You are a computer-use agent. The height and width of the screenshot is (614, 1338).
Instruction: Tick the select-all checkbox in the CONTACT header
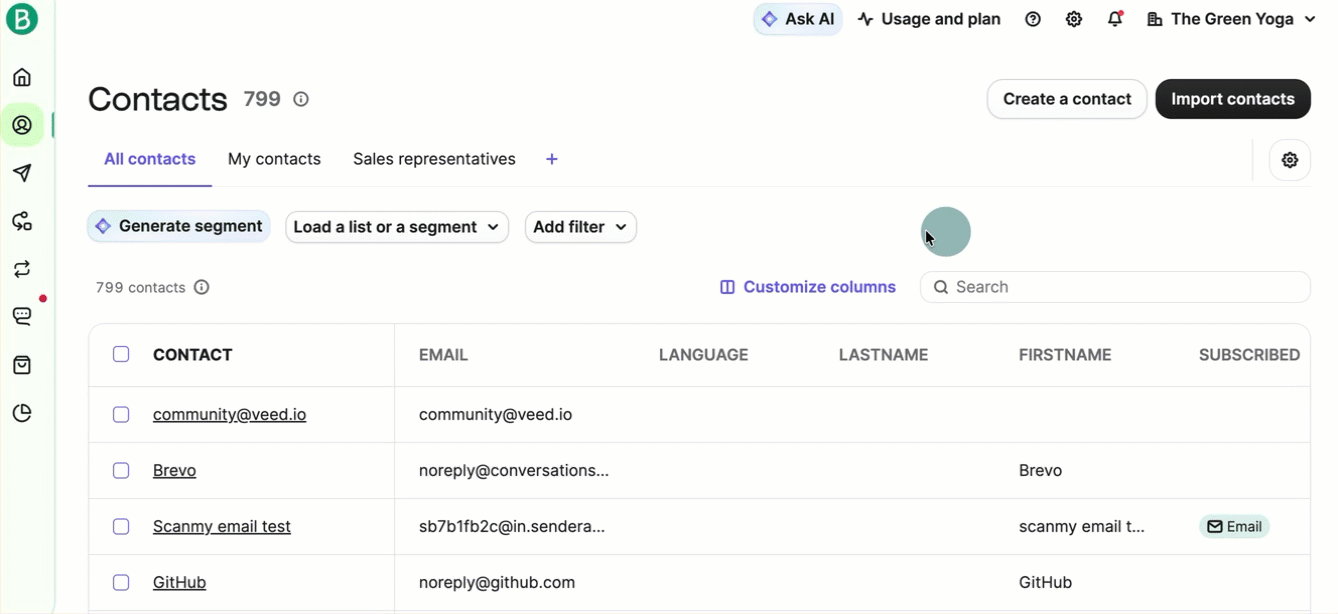point(121,354)
